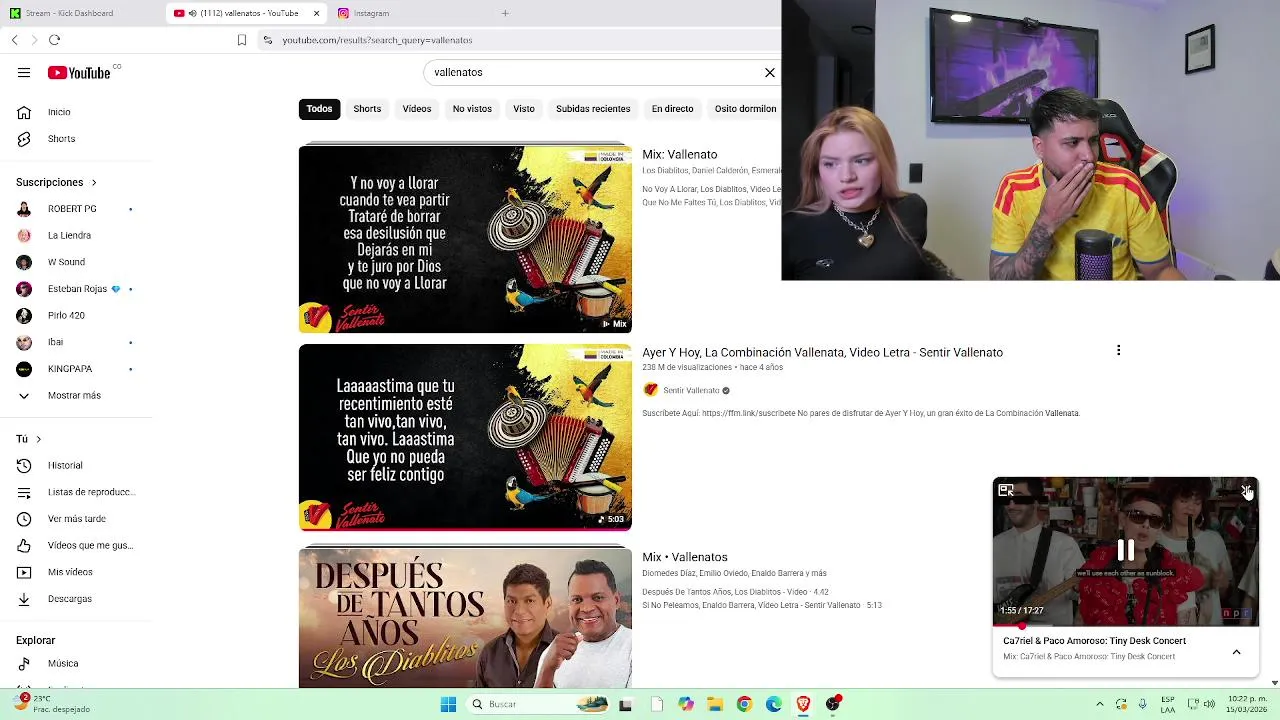Screen dimensions: 1280x720
Task: Open miniplayer title Ca7riel & Paco Amoroso
Action: 1094,641
